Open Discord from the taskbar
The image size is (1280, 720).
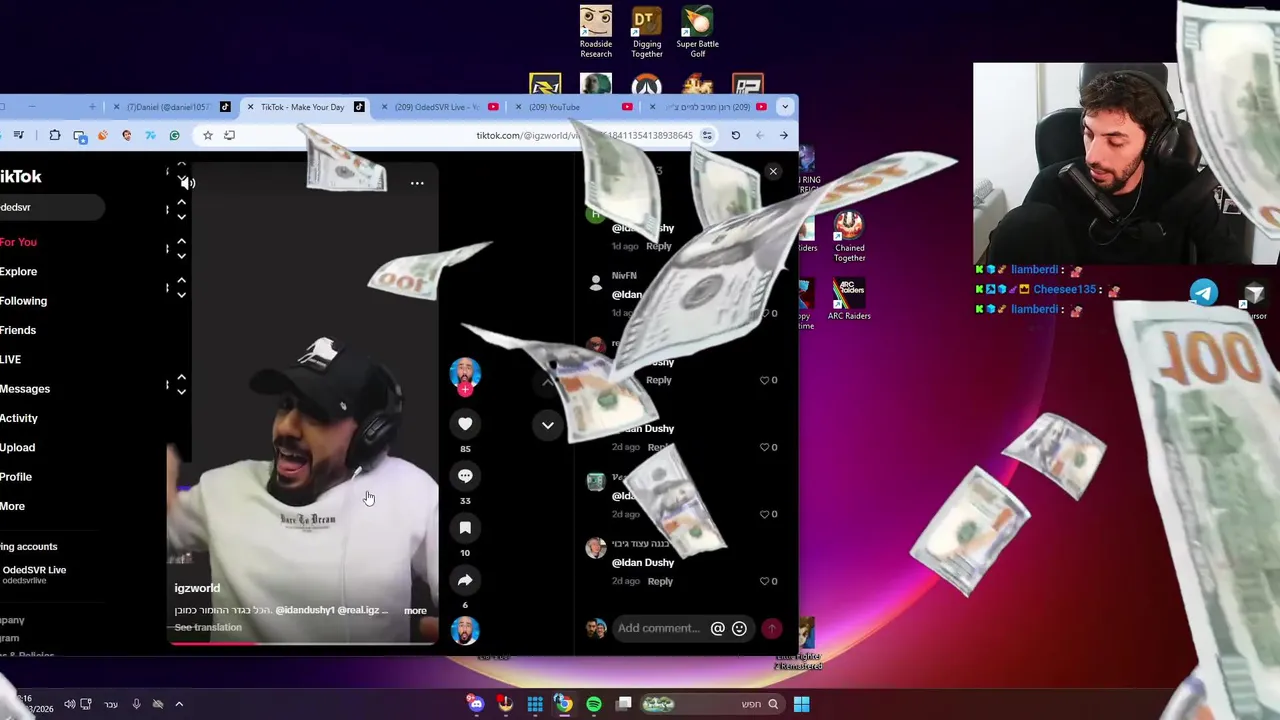[476, 704]
